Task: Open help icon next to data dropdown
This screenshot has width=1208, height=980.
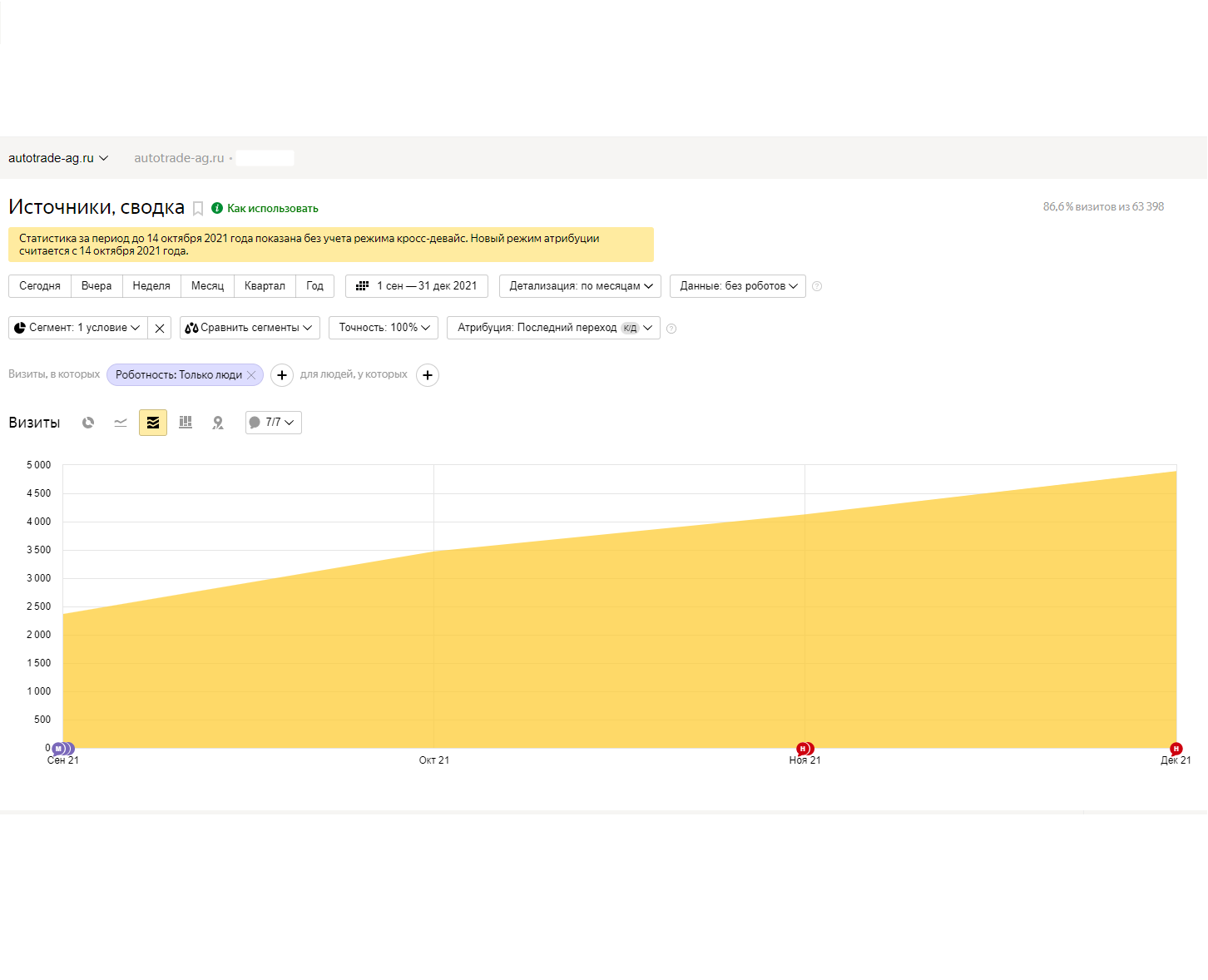Action: pos(817,286)
